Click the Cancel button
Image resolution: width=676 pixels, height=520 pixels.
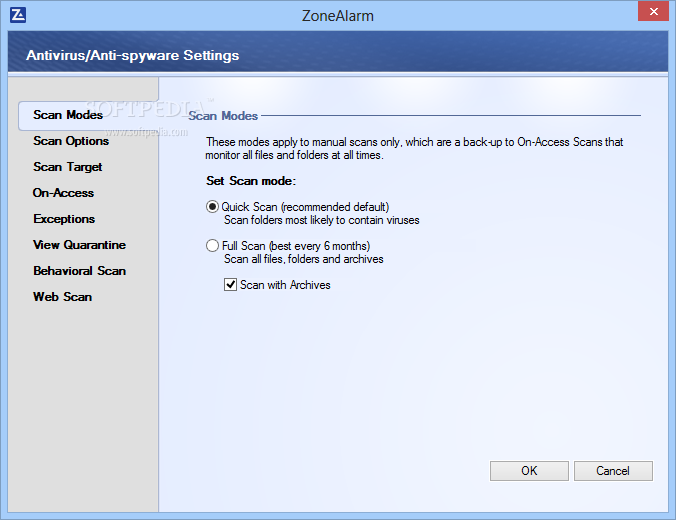(613, 471)
